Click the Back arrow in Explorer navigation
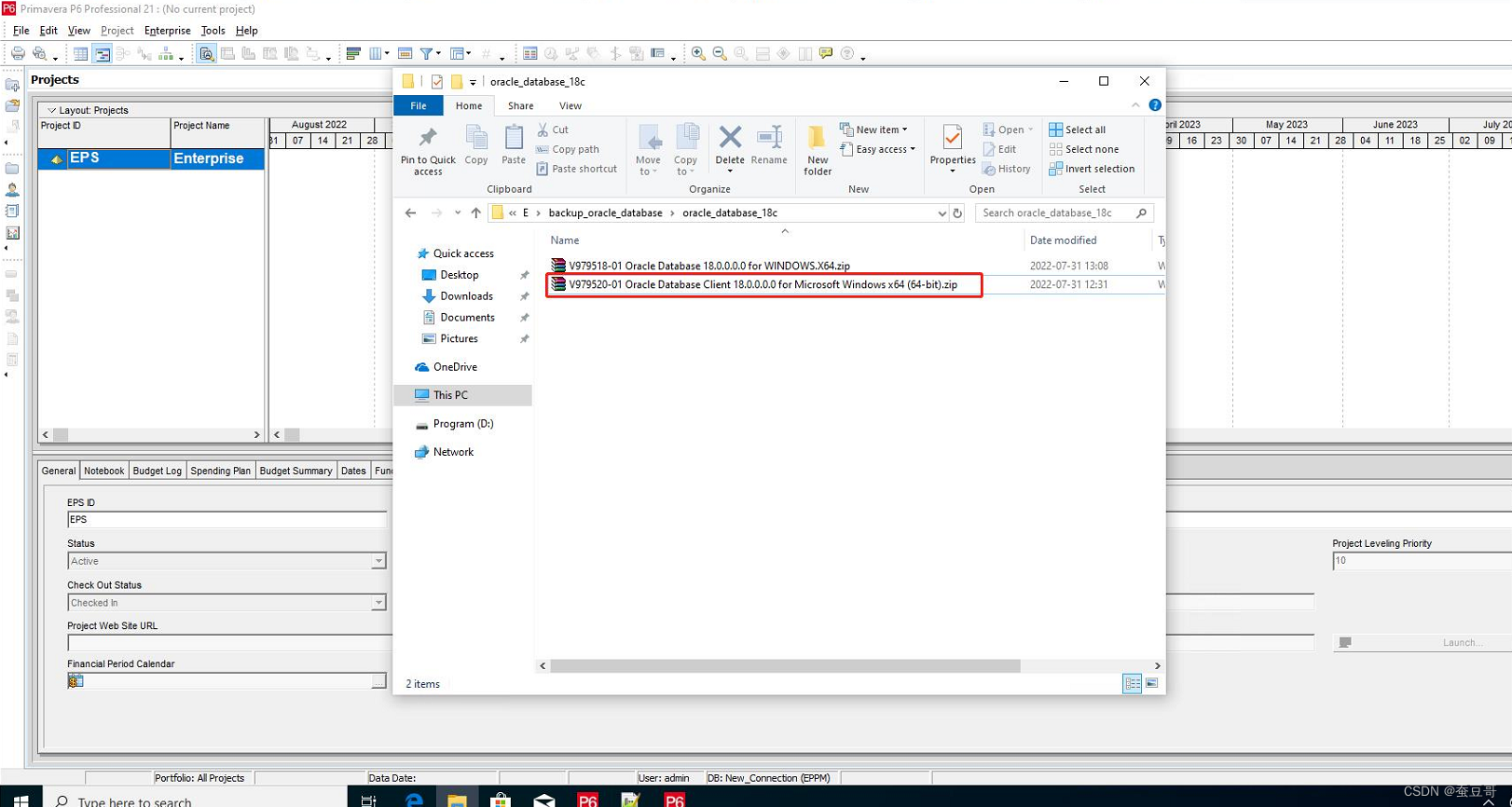Image resolution: width=1512 pixels, height=807 pixels. tap(411, 213)
